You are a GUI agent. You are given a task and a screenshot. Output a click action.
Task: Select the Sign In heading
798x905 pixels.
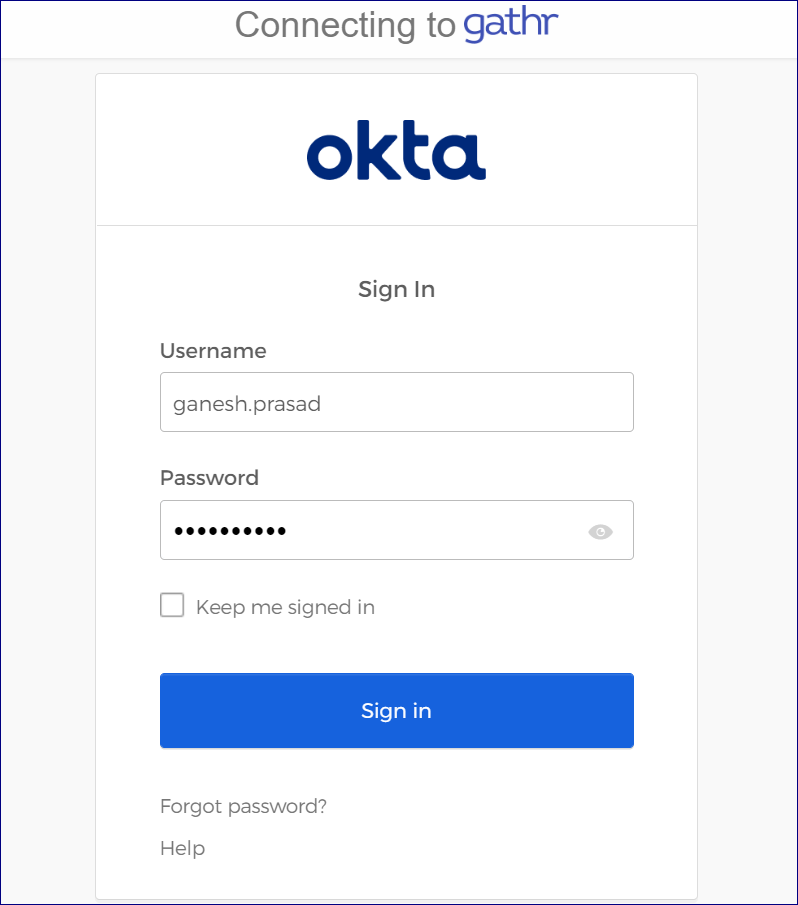coord(396,289)
